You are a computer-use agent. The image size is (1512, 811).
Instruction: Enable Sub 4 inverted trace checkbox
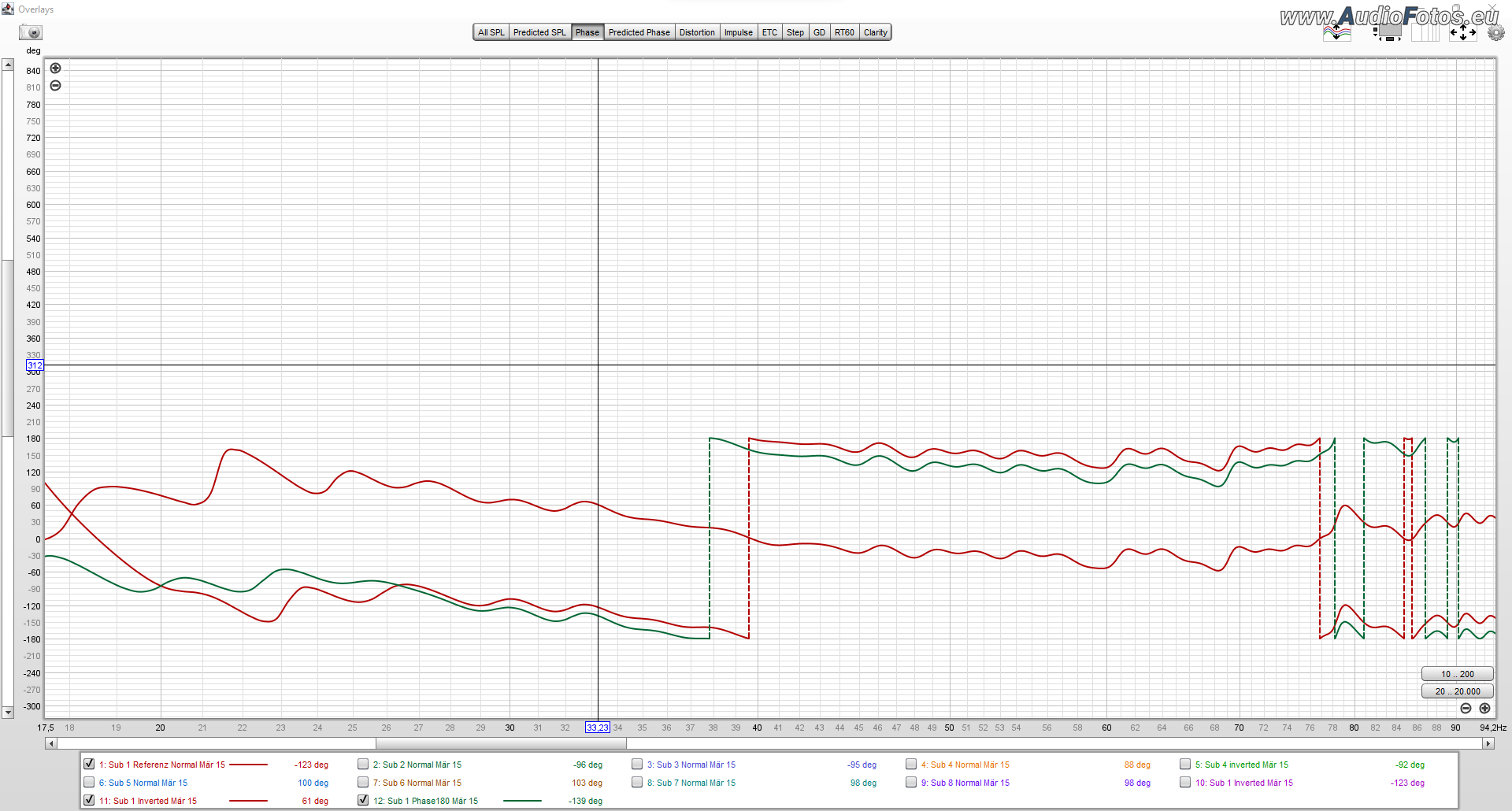point(1185,764)
